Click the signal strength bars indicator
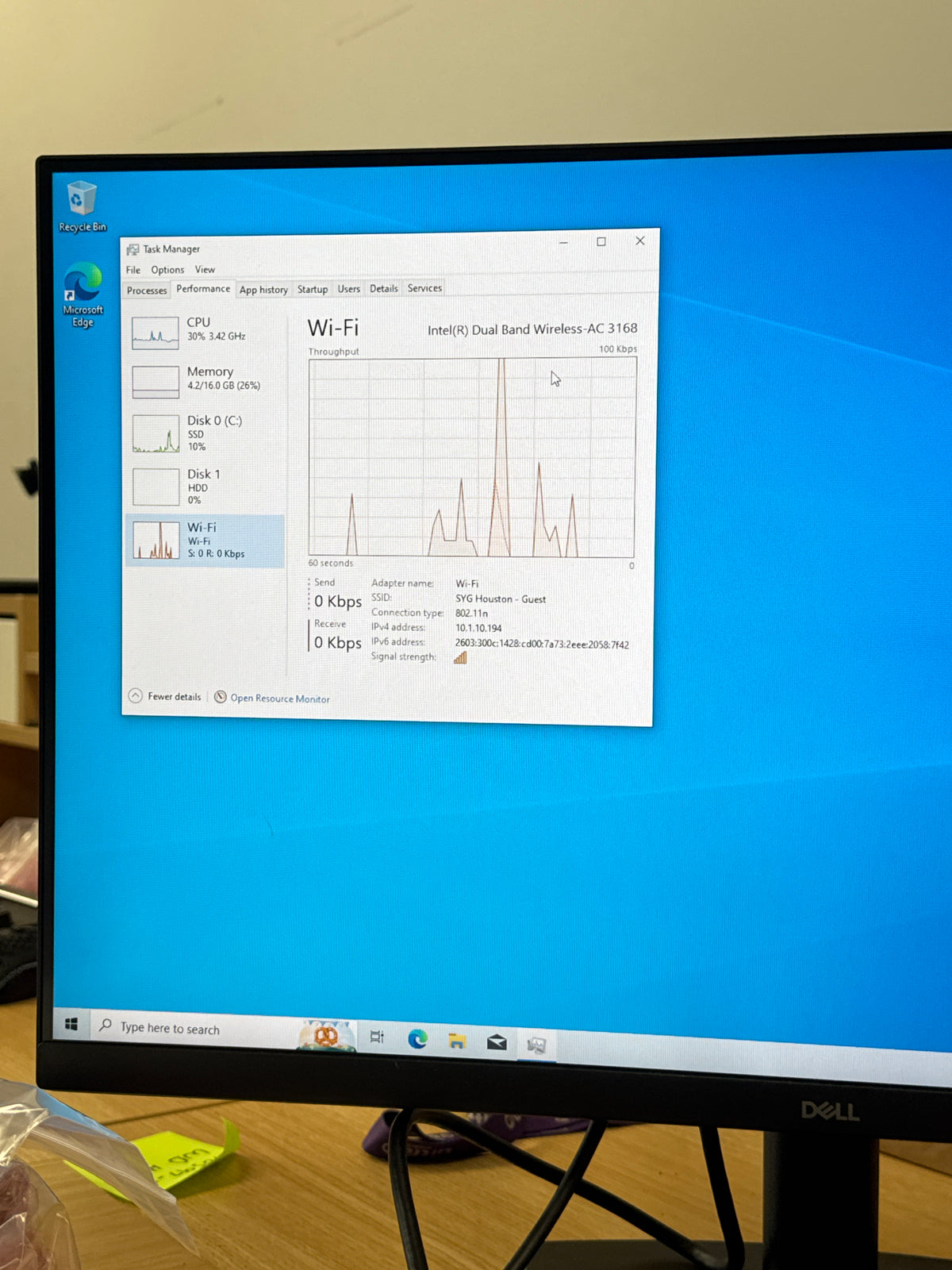The height and width of the screenshot is (1270, 952). 460,657
